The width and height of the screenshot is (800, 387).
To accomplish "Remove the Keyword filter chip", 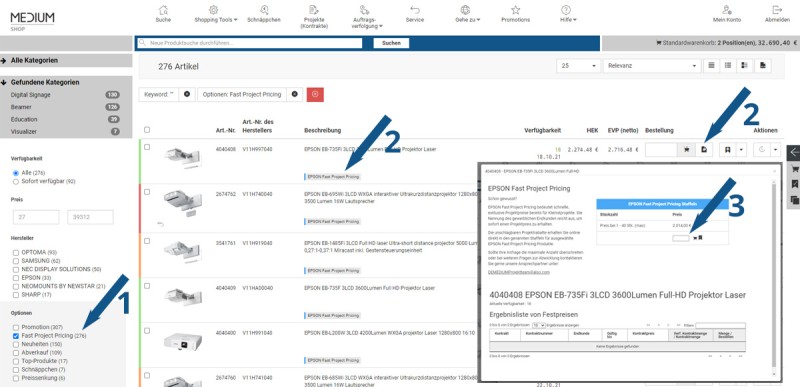I will 187,94.
